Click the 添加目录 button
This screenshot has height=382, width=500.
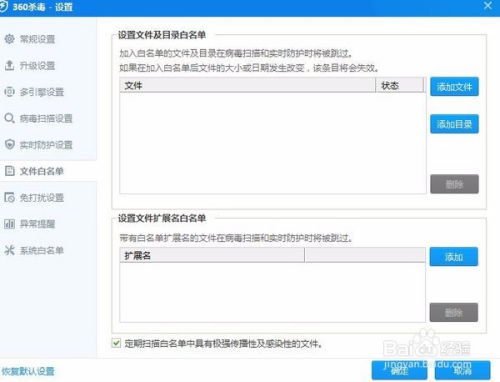[x=454, y=124]
